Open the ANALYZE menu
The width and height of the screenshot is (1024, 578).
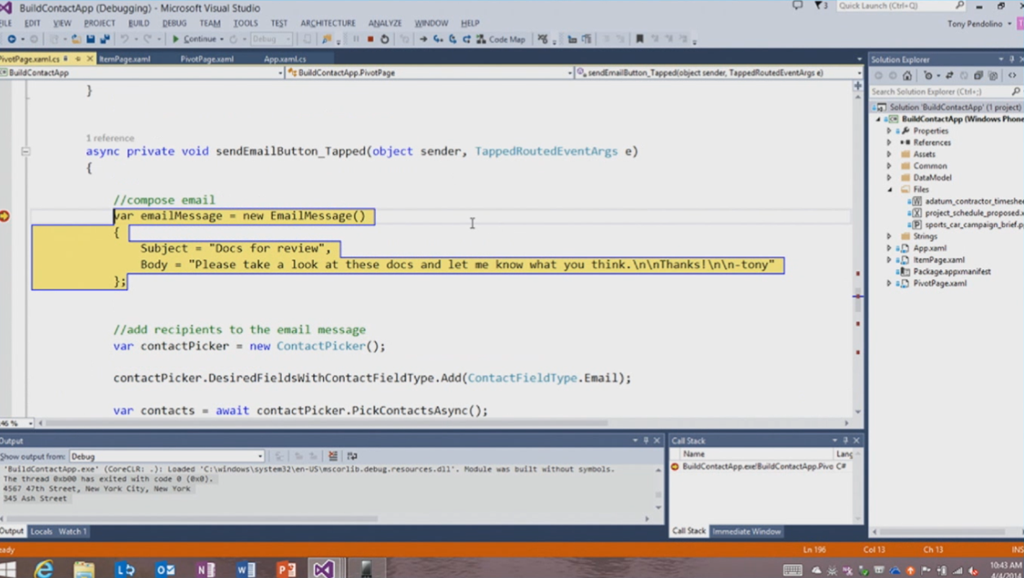click(385, 23)
